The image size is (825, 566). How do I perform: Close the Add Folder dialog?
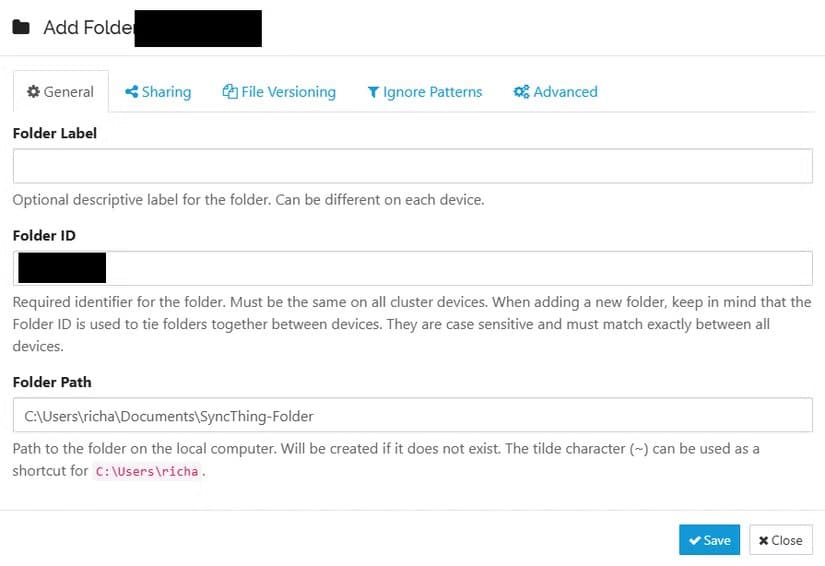(x=781, y=540)
